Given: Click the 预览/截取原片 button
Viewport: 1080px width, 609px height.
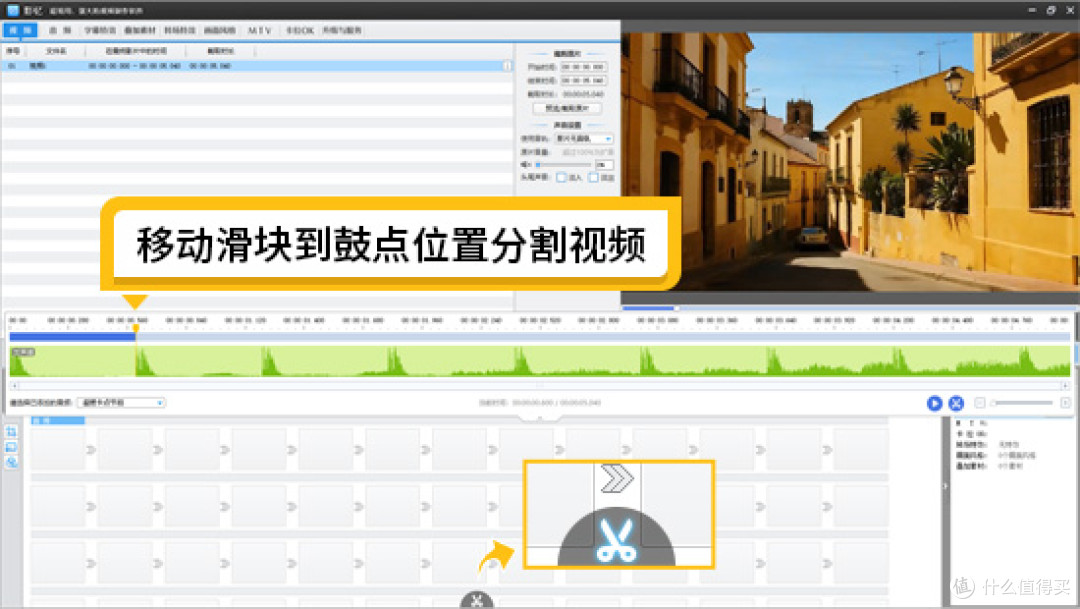Looking at the screenshot, I should tap(567, 108).
